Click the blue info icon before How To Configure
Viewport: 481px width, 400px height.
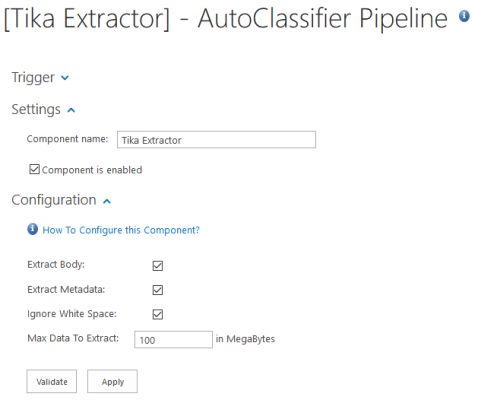(x=32, y=229)
